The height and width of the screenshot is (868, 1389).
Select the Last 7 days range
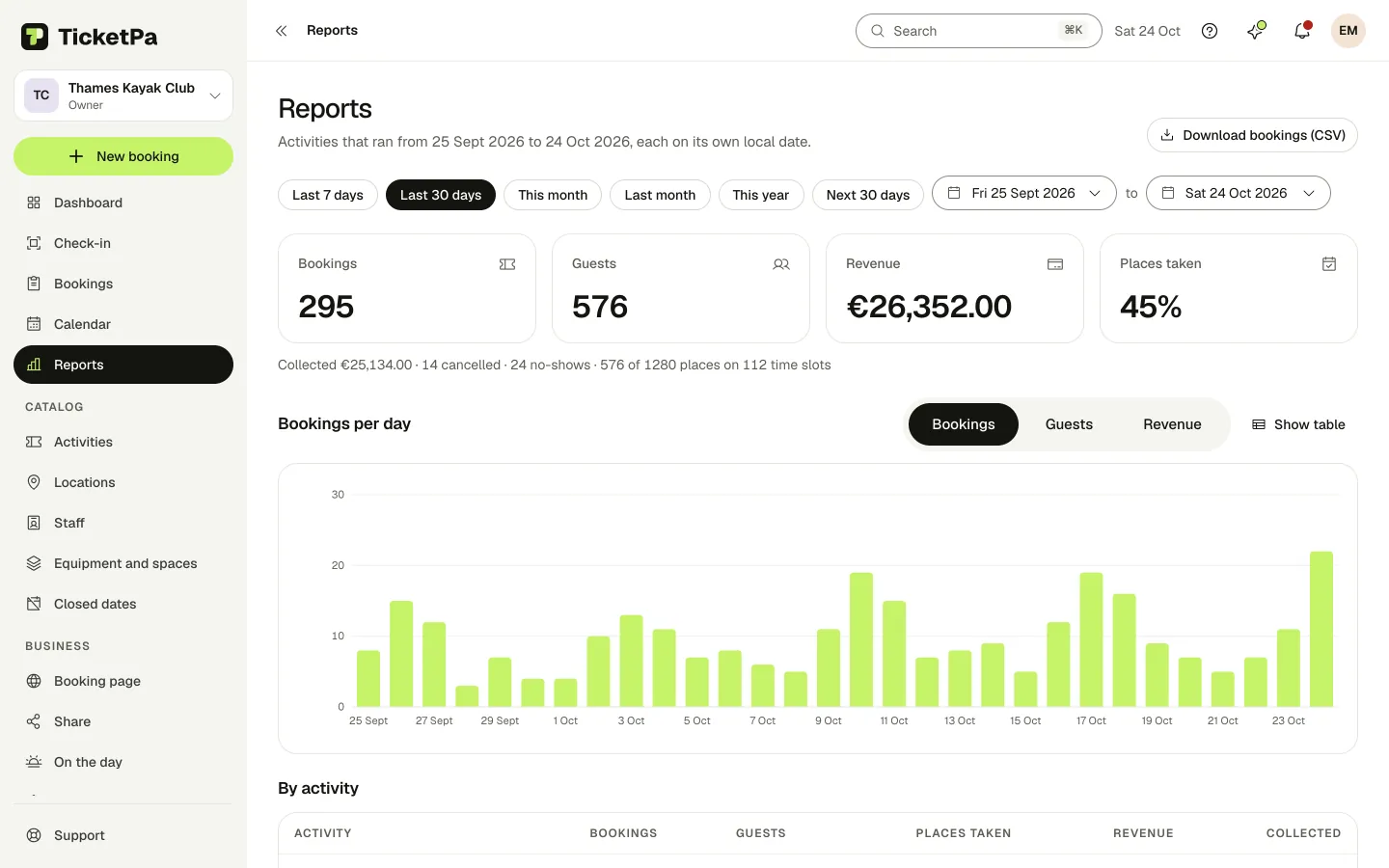[x=328, y=195]
